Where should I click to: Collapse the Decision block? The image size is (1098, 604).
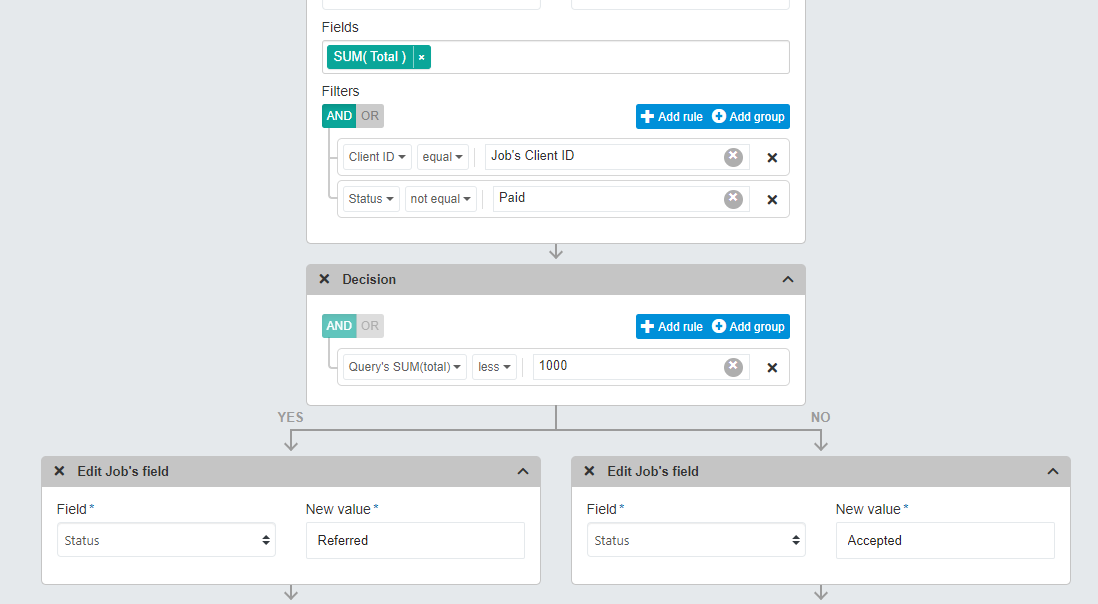(x=788, y=279)
